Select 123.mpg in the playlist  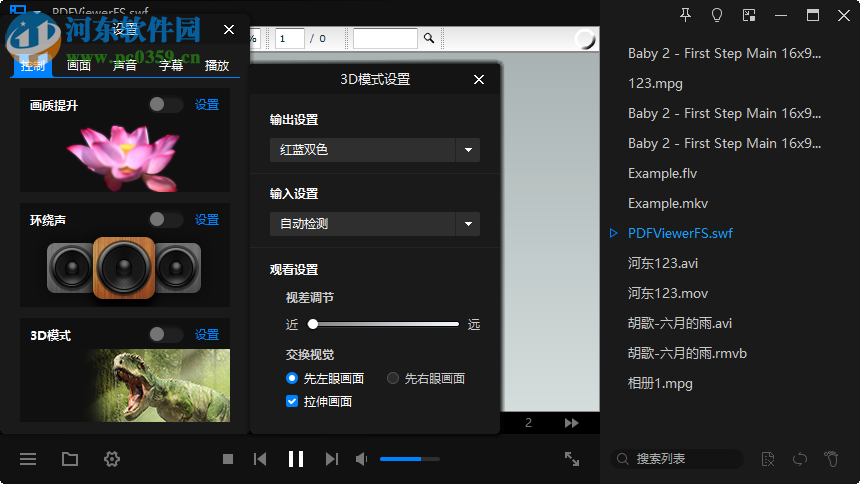(655, 83)
